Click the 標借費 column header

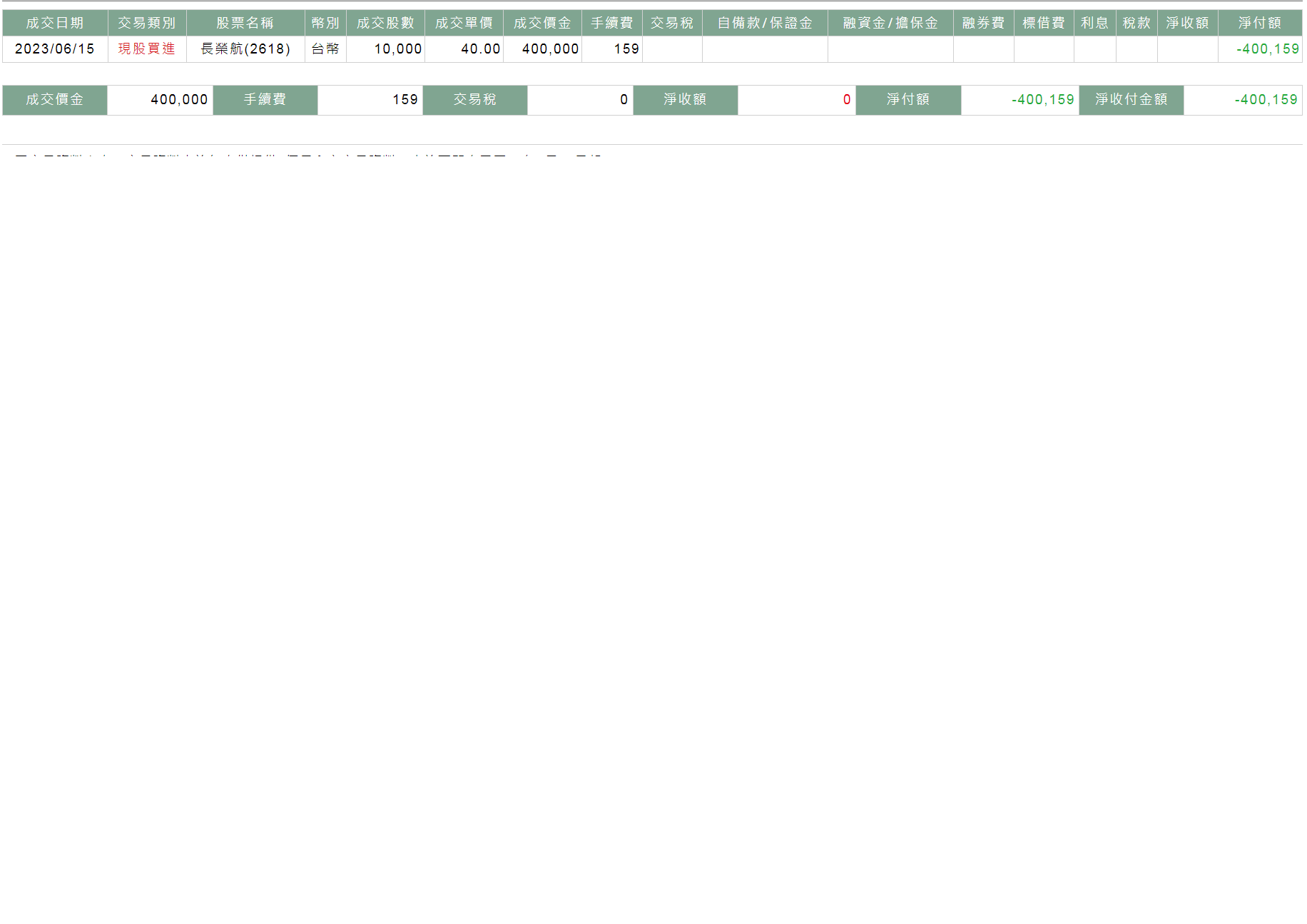coord(1044,23)
